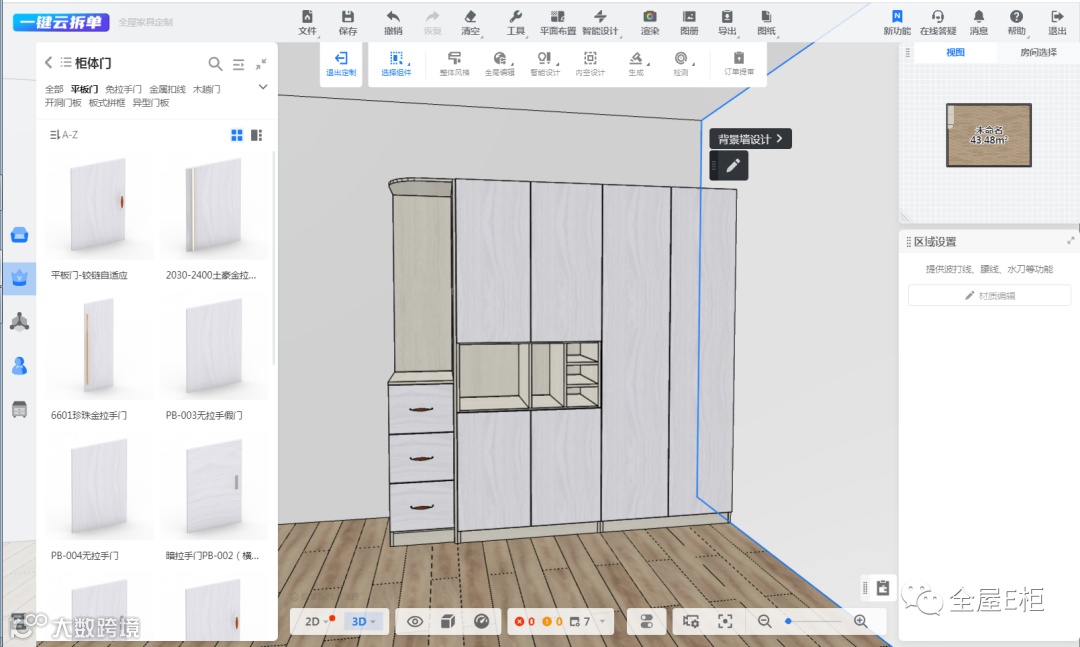Viewport: 1080px width, 647px height.
Task: Click the 保存 save icon
Action: [348, 17]
